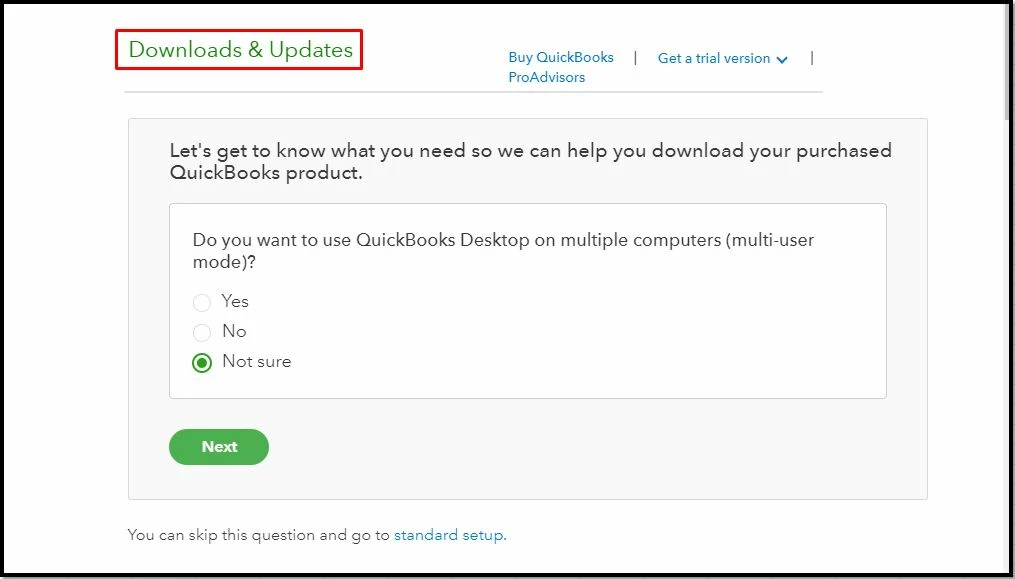Click the 'Not sure' option label text

click(x=256, y=361)
